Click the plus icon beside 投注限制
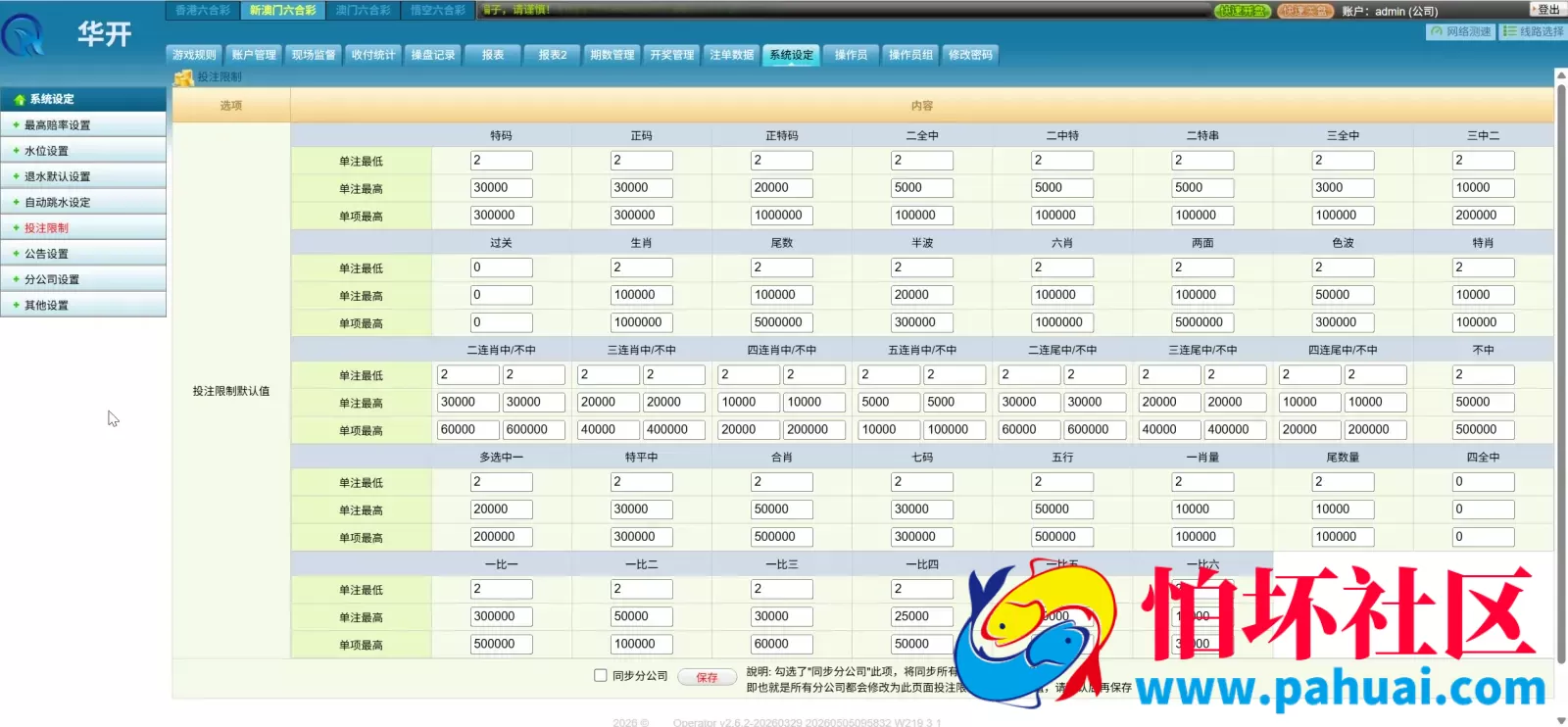 (16, 227)
